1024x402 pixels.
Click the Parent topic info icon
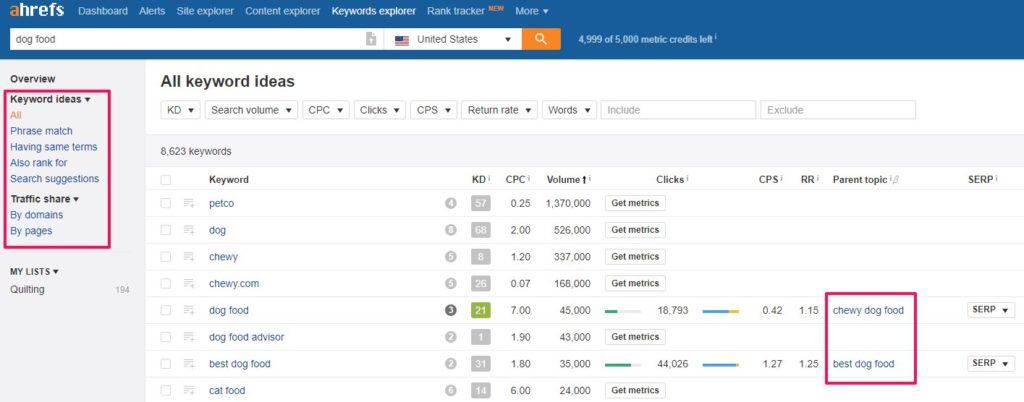tap(890, 178)
